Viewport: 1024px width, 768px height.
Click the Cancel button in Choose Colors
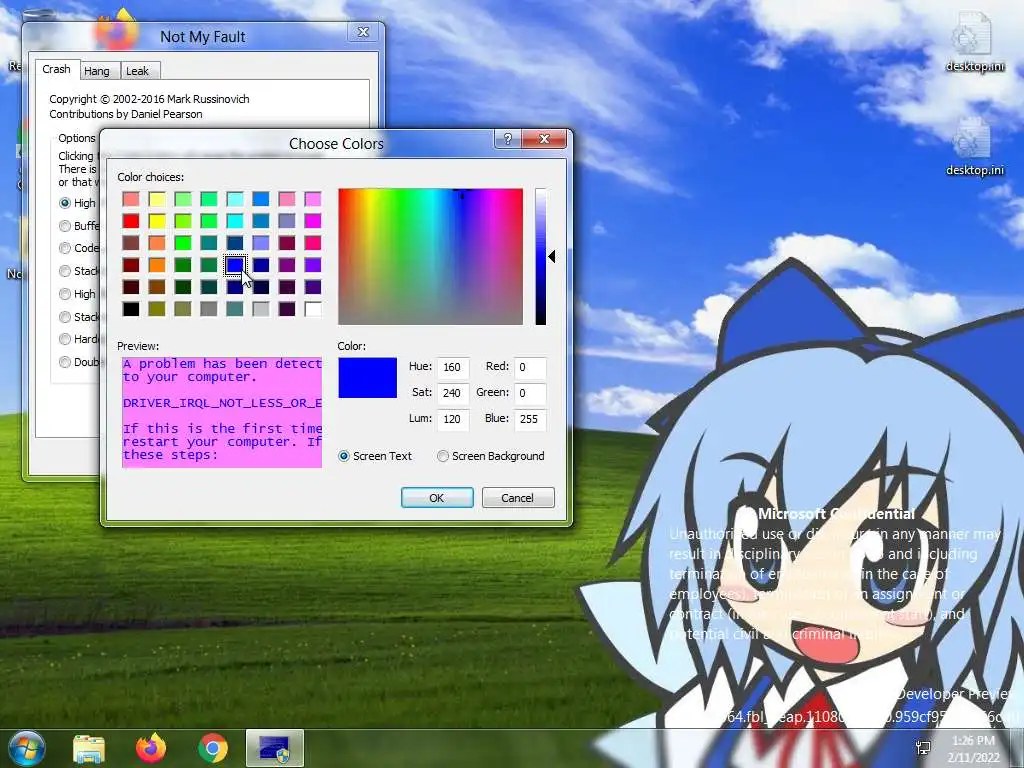[518, 498]
